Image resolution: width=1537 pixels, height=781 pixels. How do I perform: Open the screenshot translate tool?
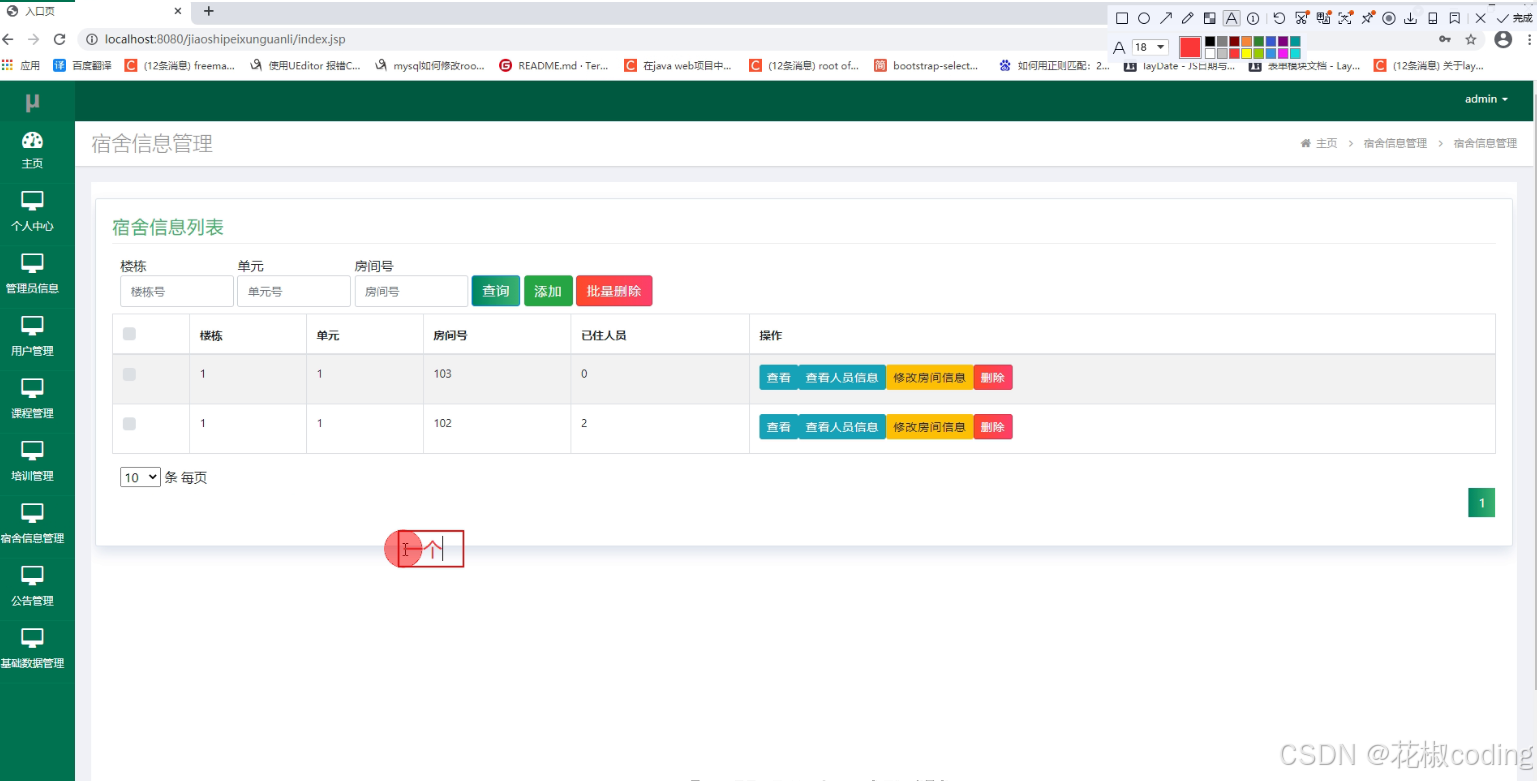[x=1324, y=18]
